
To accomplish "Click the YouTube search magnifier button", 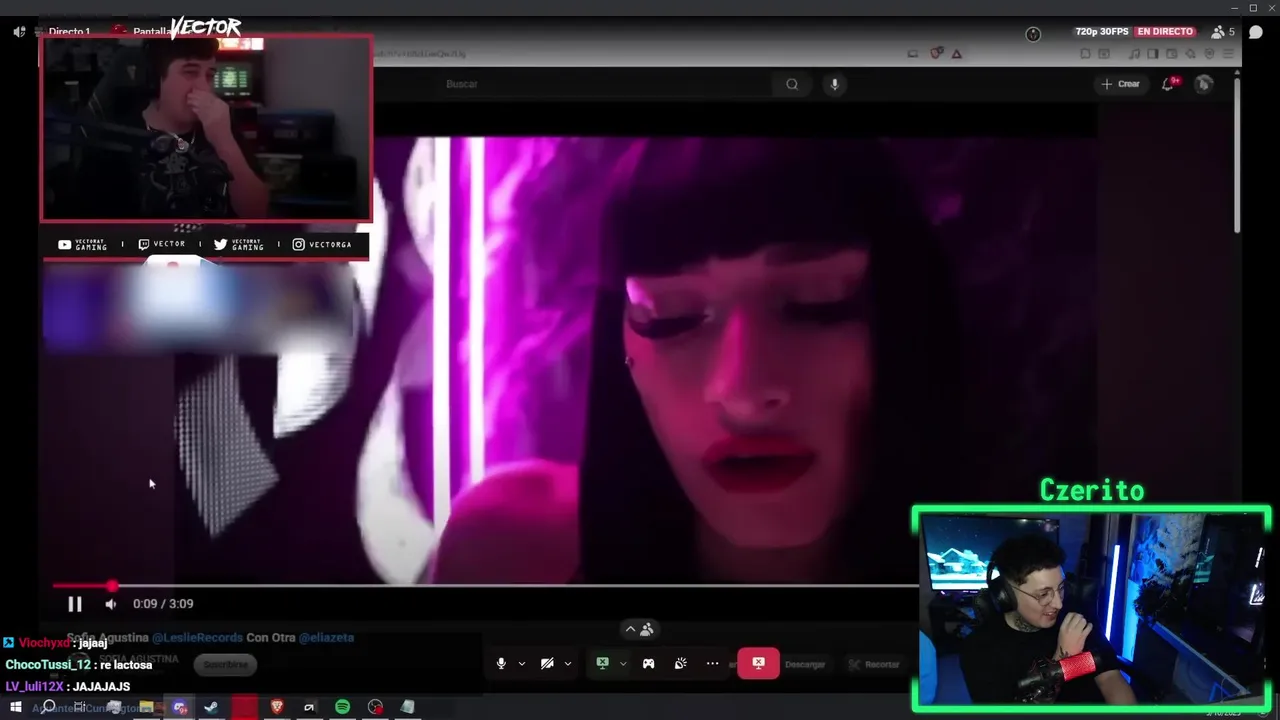I will tap(792, 84).
